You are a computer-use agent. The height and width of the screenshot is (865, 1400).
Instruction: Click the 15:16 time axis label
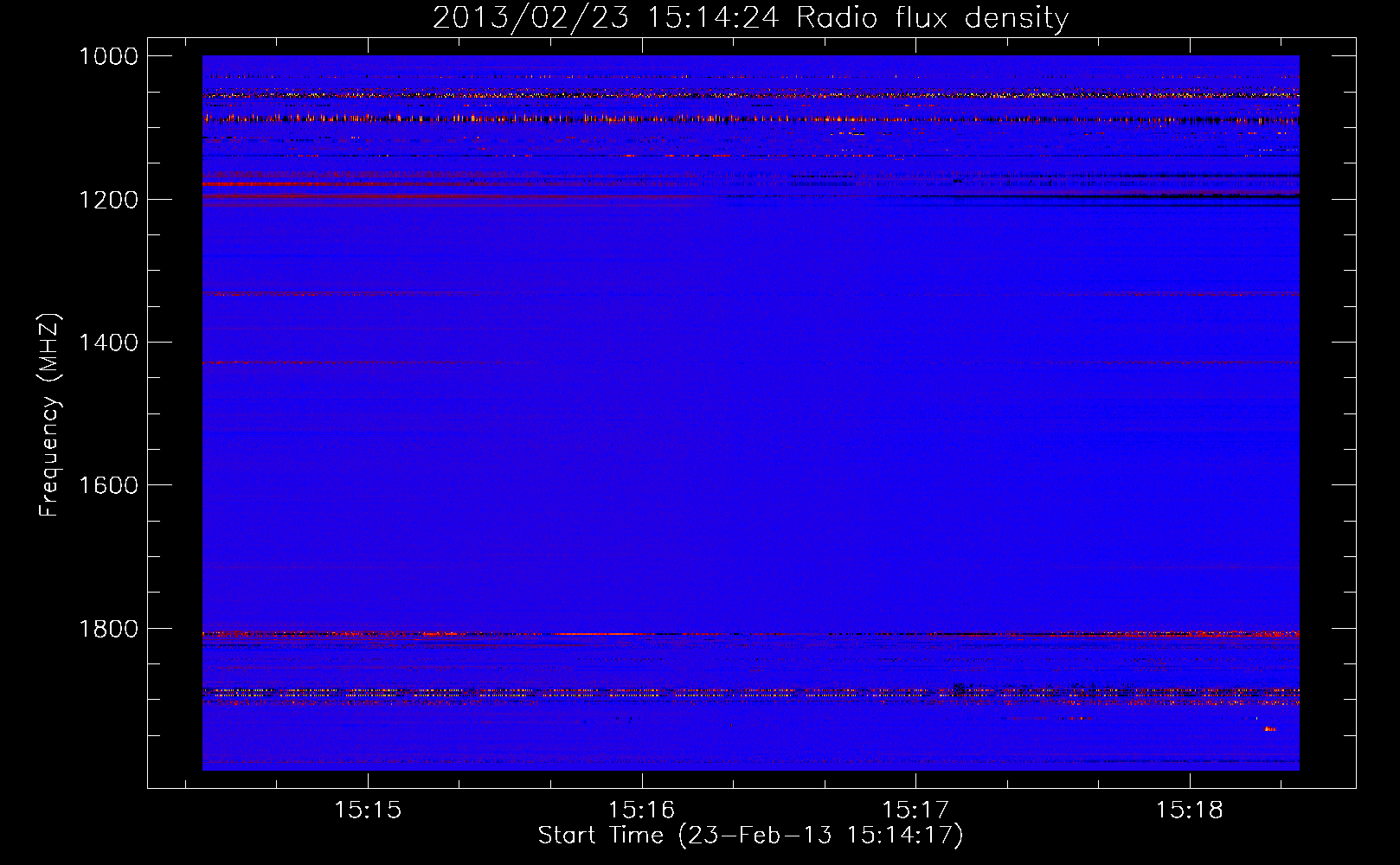[641, 811]
